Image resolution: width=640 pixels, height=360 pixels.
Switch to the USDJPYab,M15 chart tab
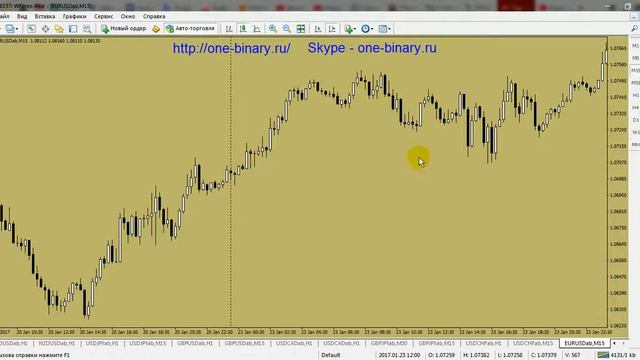(x=148, y=344)
